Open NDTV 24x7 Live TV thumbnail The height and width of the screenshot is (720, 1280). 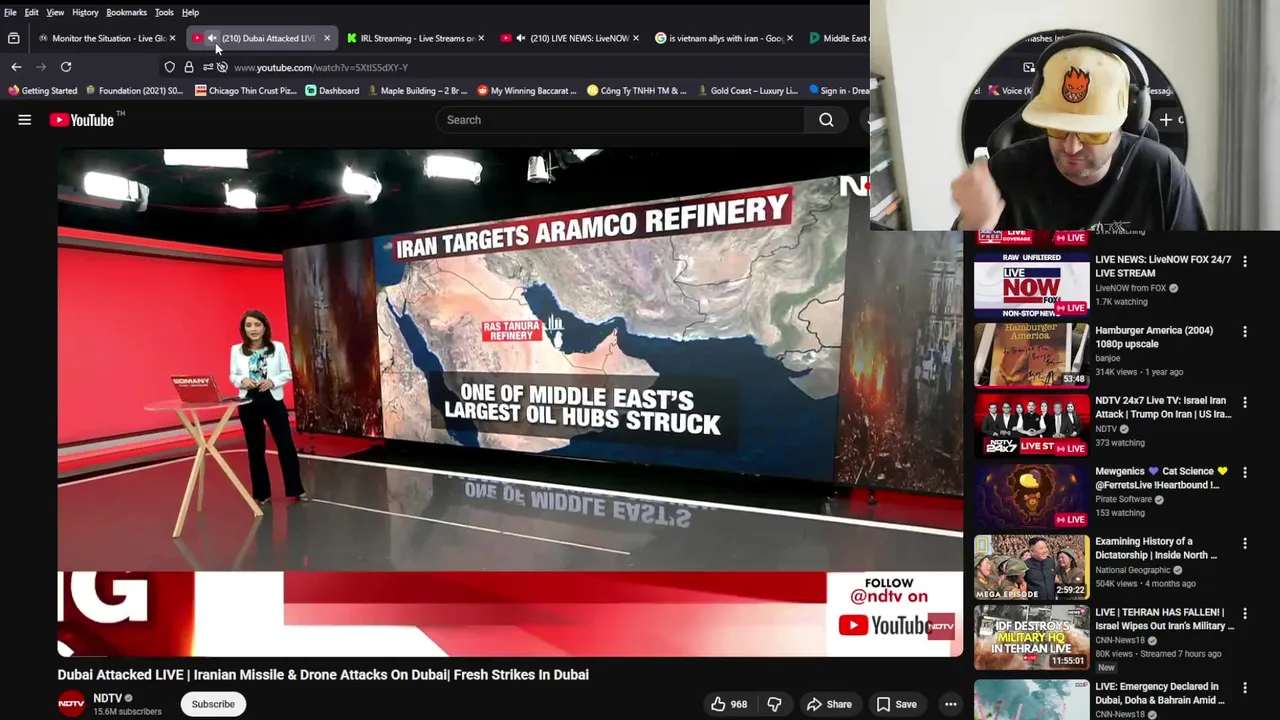coord(1032,425)
